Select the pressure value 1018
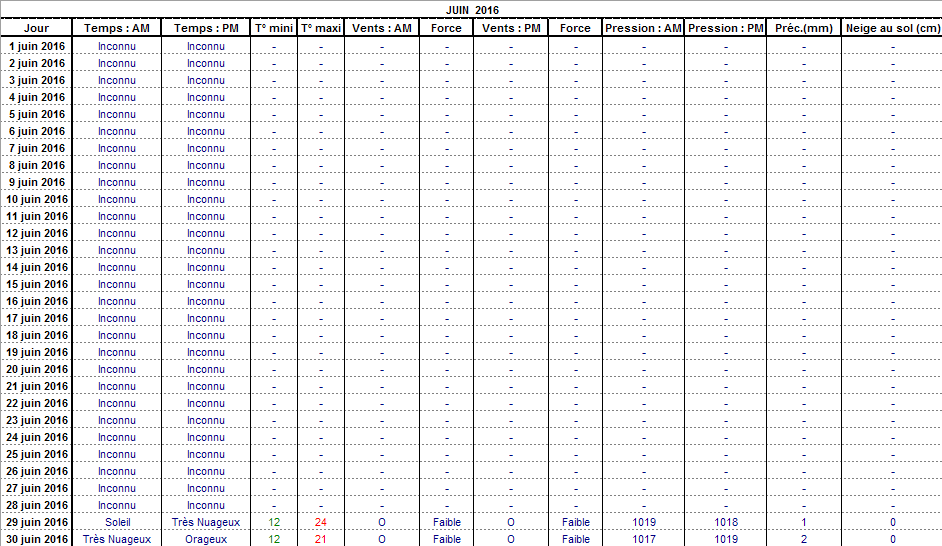This screenshot has width=942, height=546. [x=726, y=522]
